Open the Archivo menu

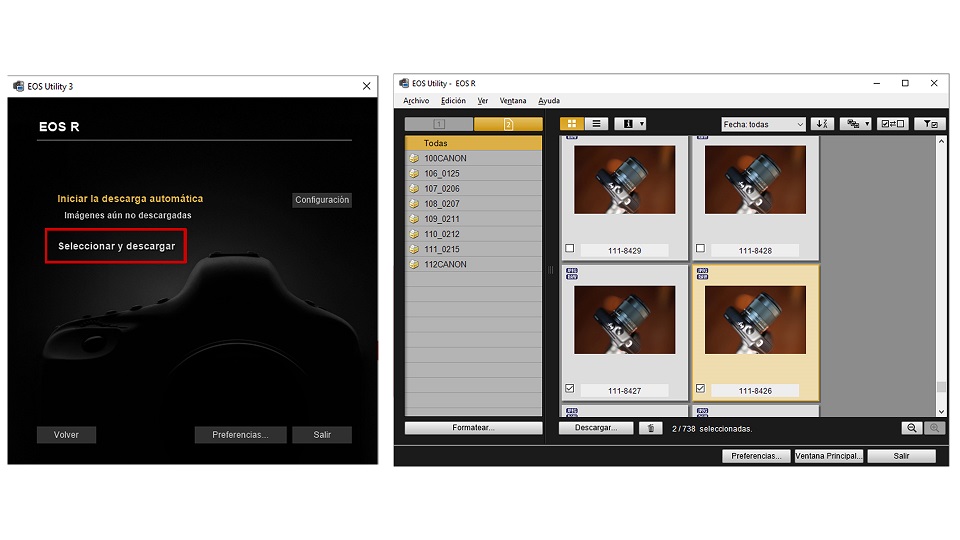point(415,101)
